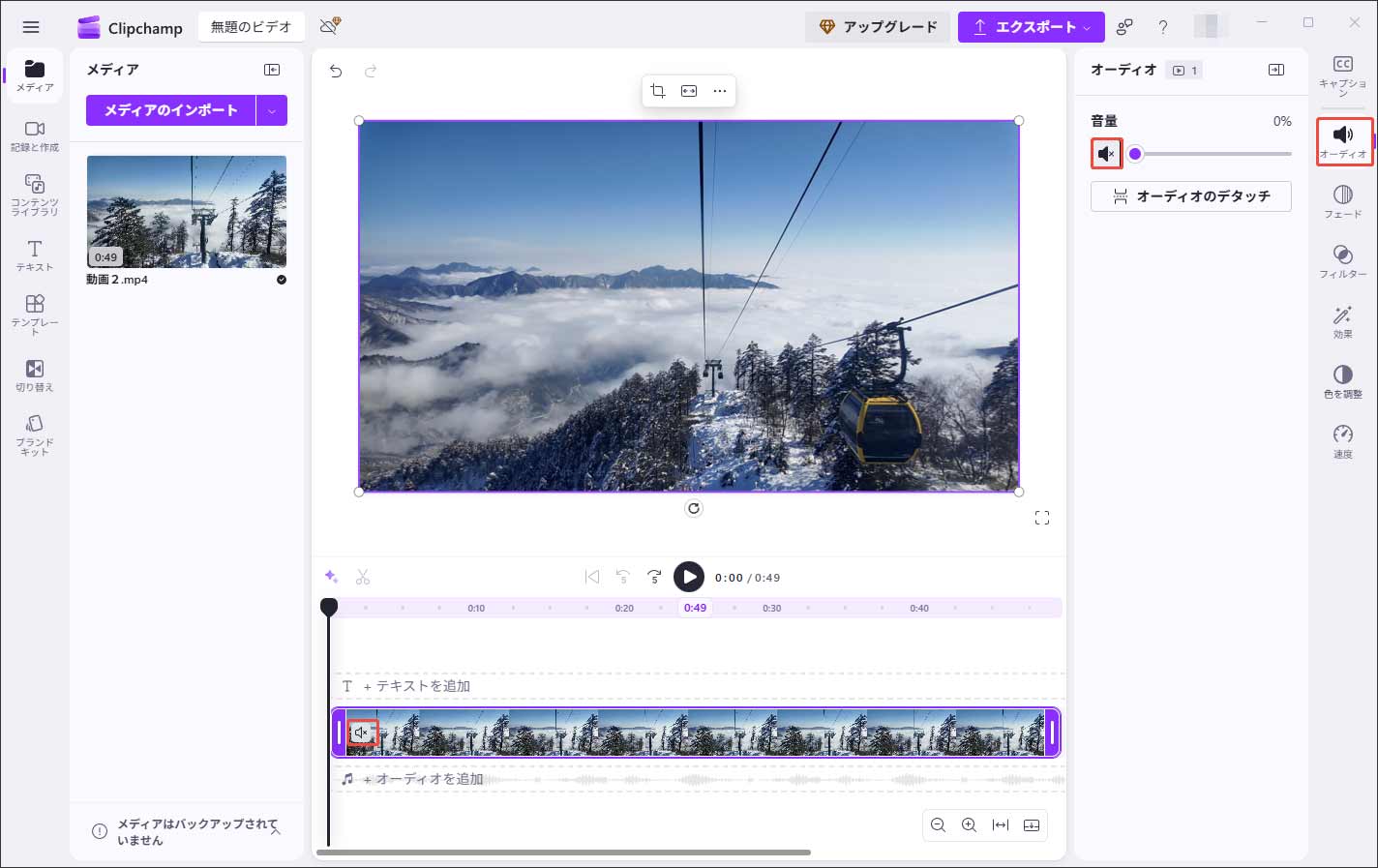Open the メディアのインポート dropdown arrow

click(273, 109)
